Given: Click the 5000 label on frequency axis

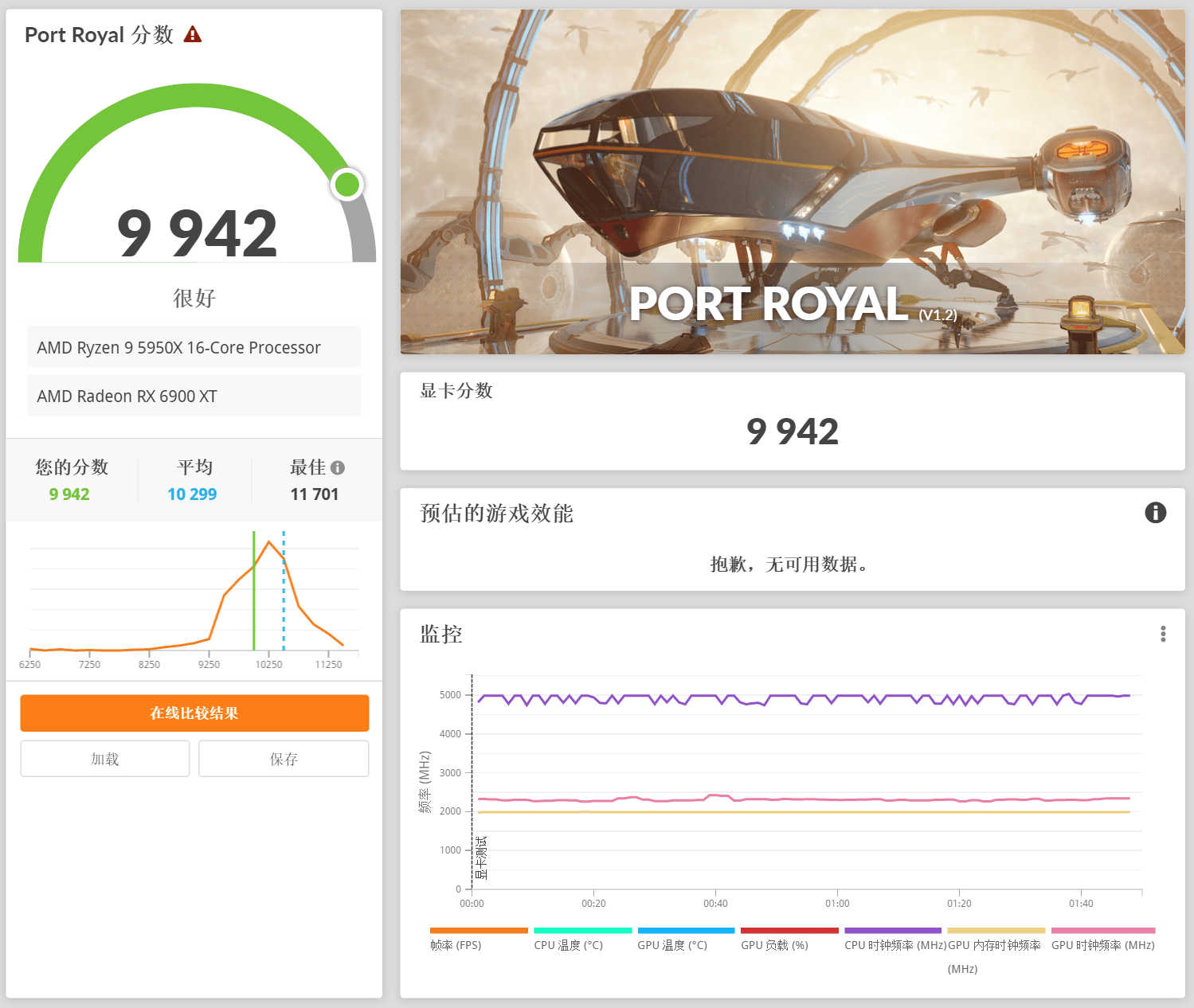Looking at the screenshot, I should [450, 695].
